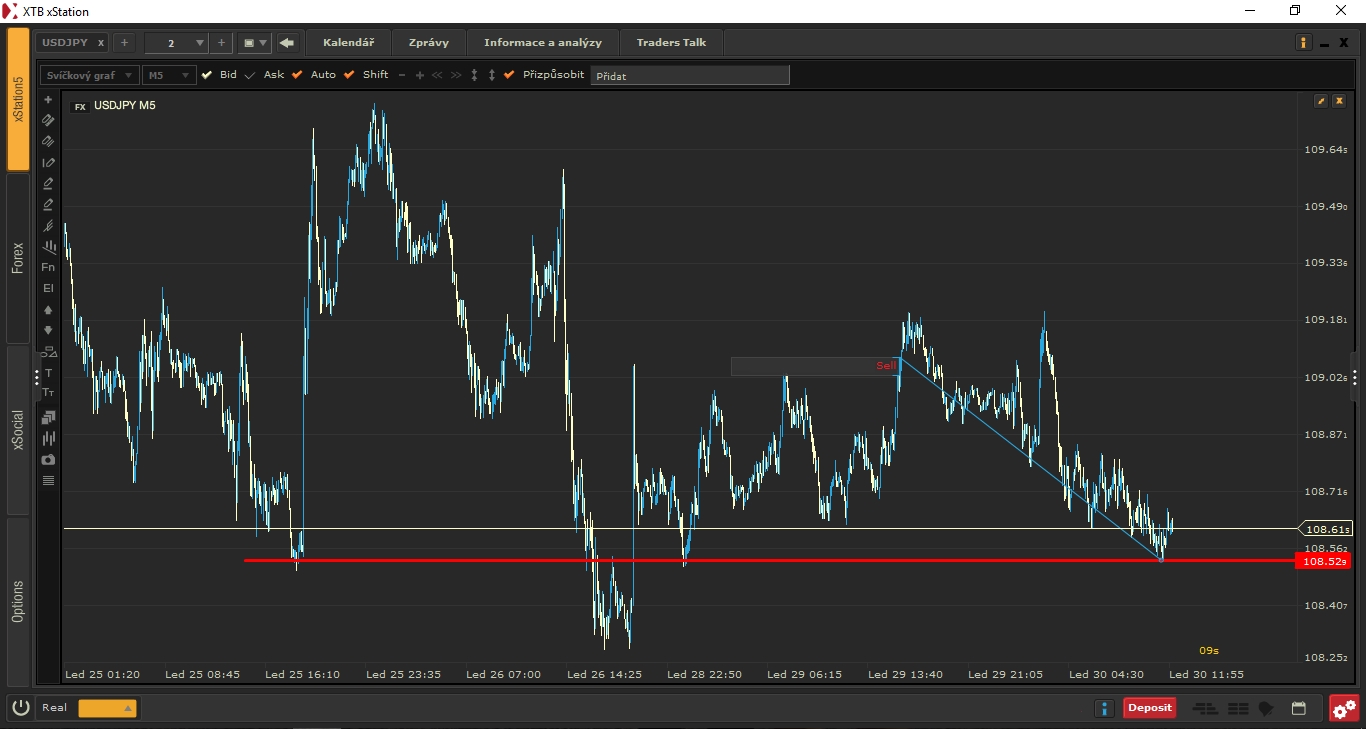Select the up arrow marker tool

[x=48, y=310]
